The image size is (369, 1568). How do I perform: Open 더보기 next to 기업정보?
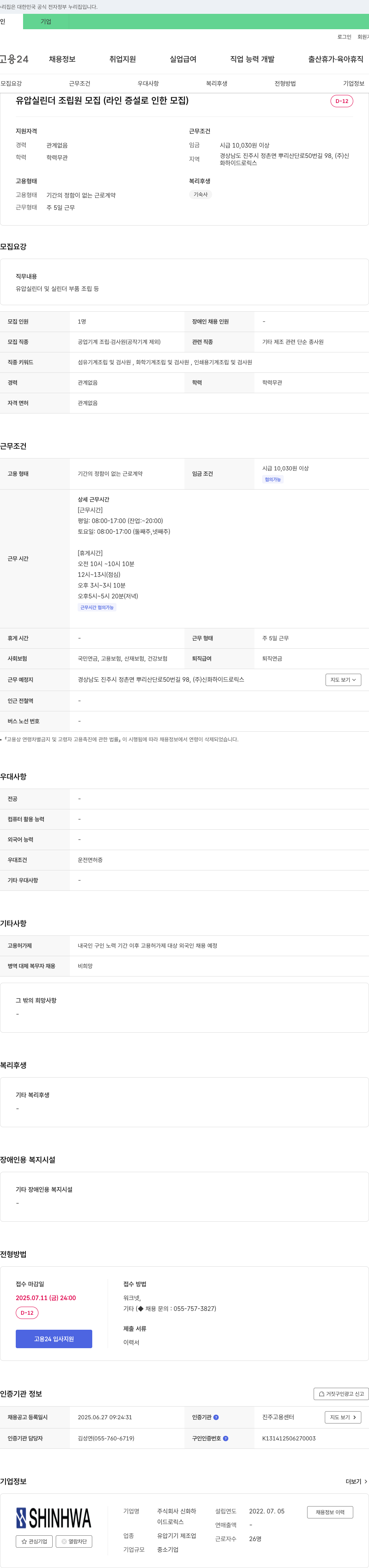tap(356, 1481)
